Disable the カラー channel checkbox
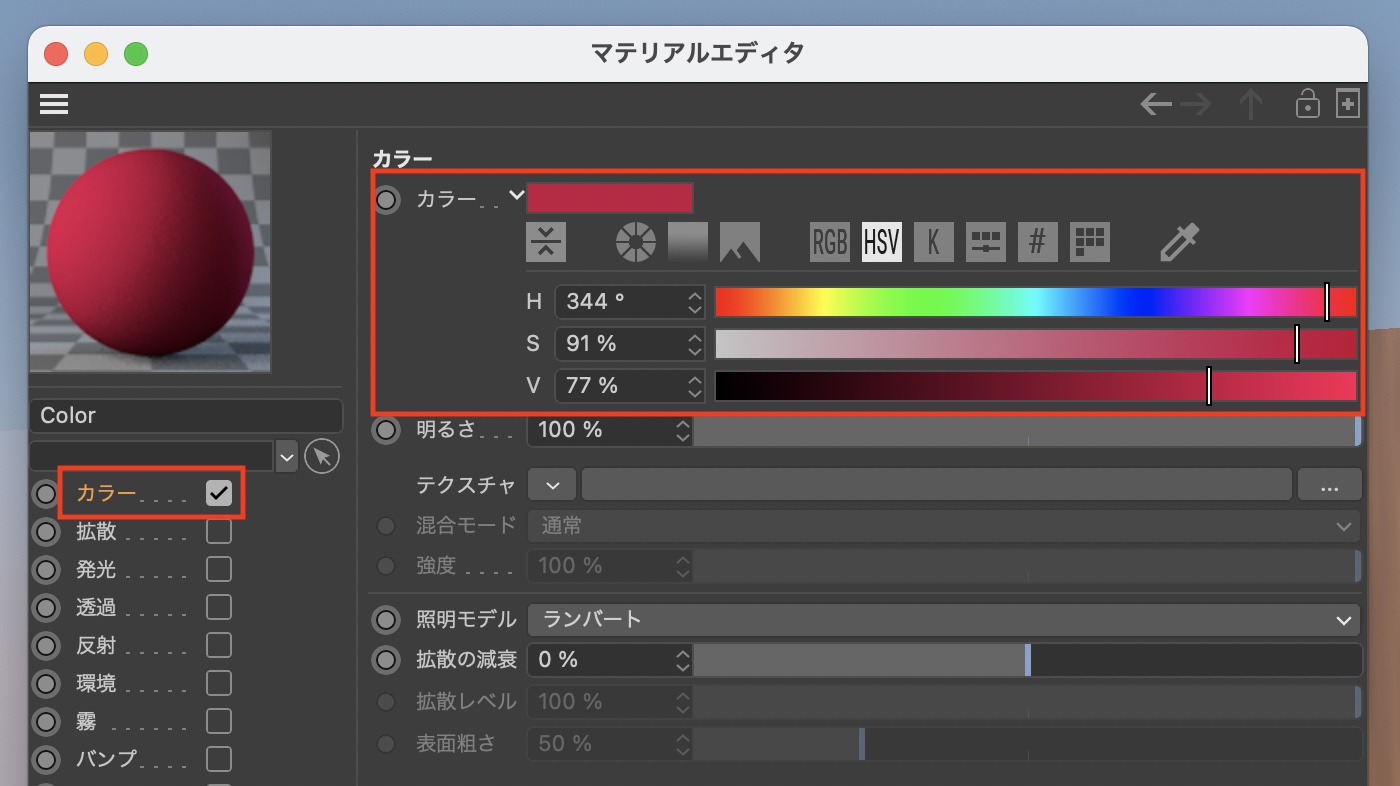Image resolution: width=1400 pixels, height=786 pixels. [x=219, y=492]
